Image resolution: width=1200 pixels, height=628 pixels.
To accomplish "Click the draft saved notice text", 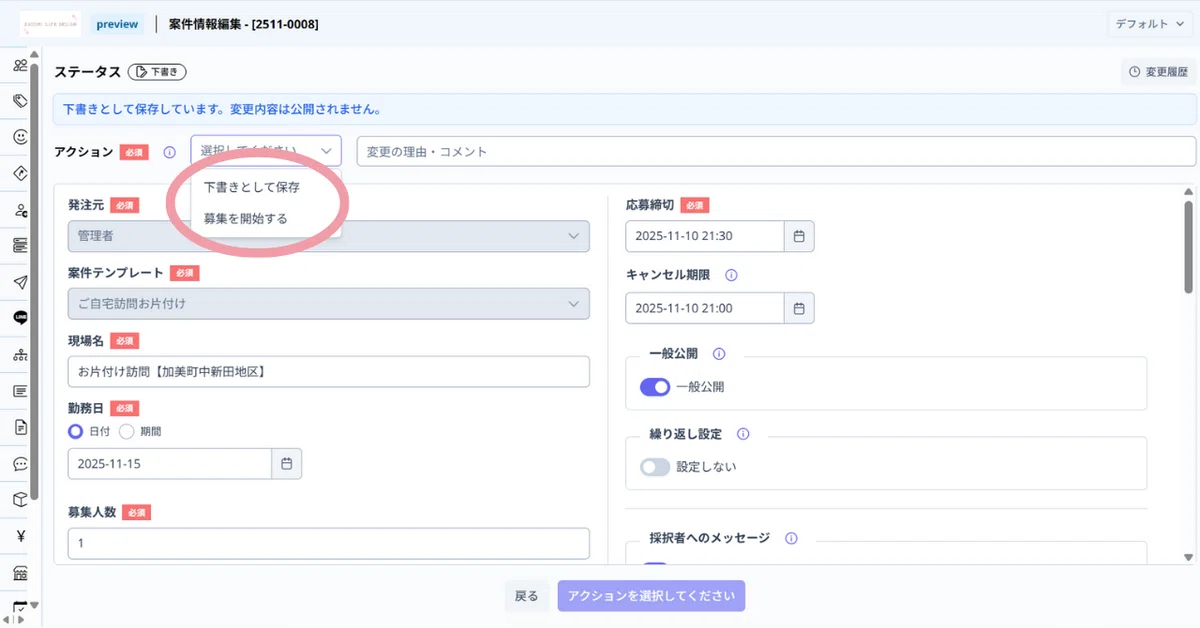I will [x=221, y=109].
